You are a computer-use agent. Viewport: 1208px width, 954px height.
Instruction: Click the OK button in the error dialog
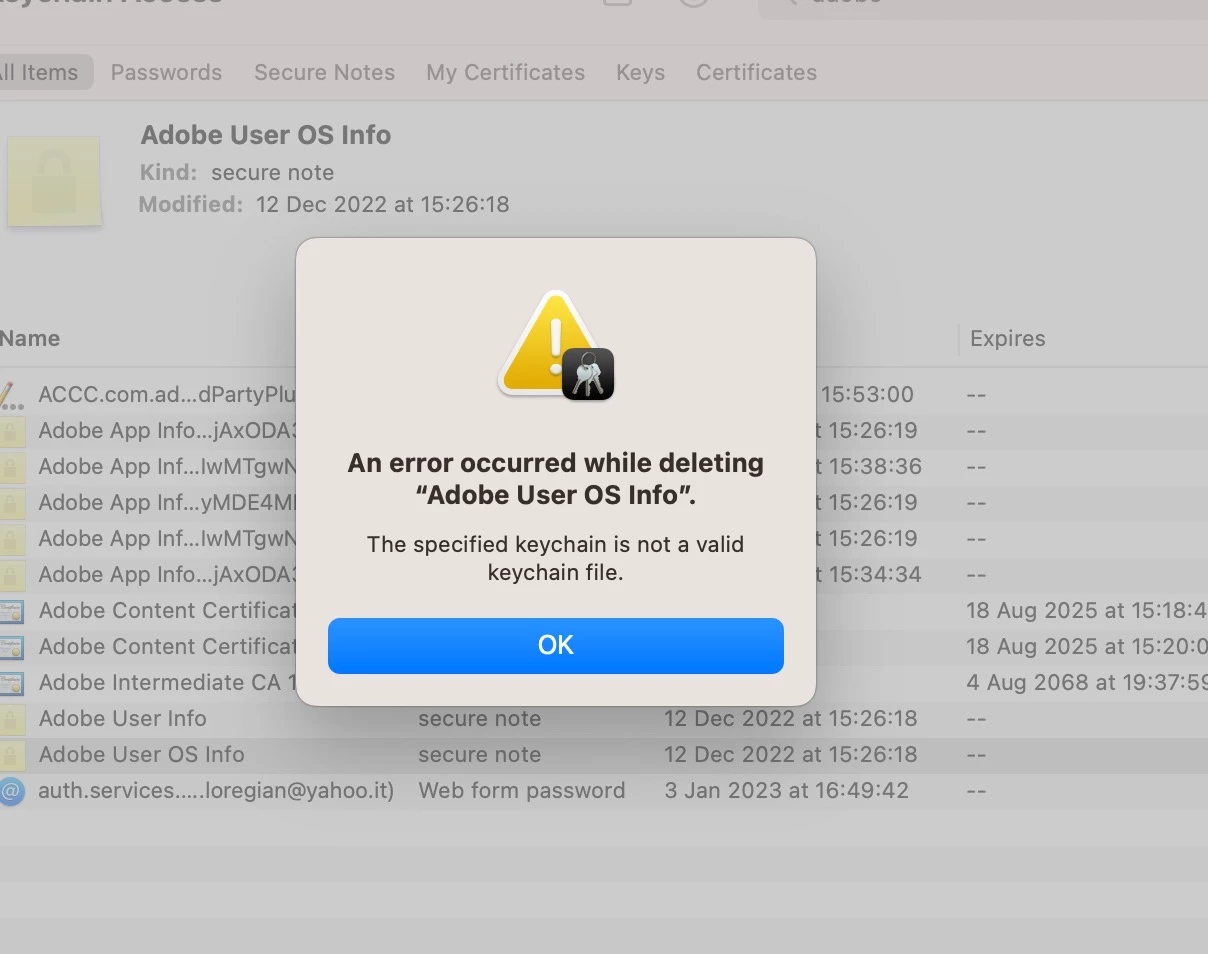click(x=555, y=645)
